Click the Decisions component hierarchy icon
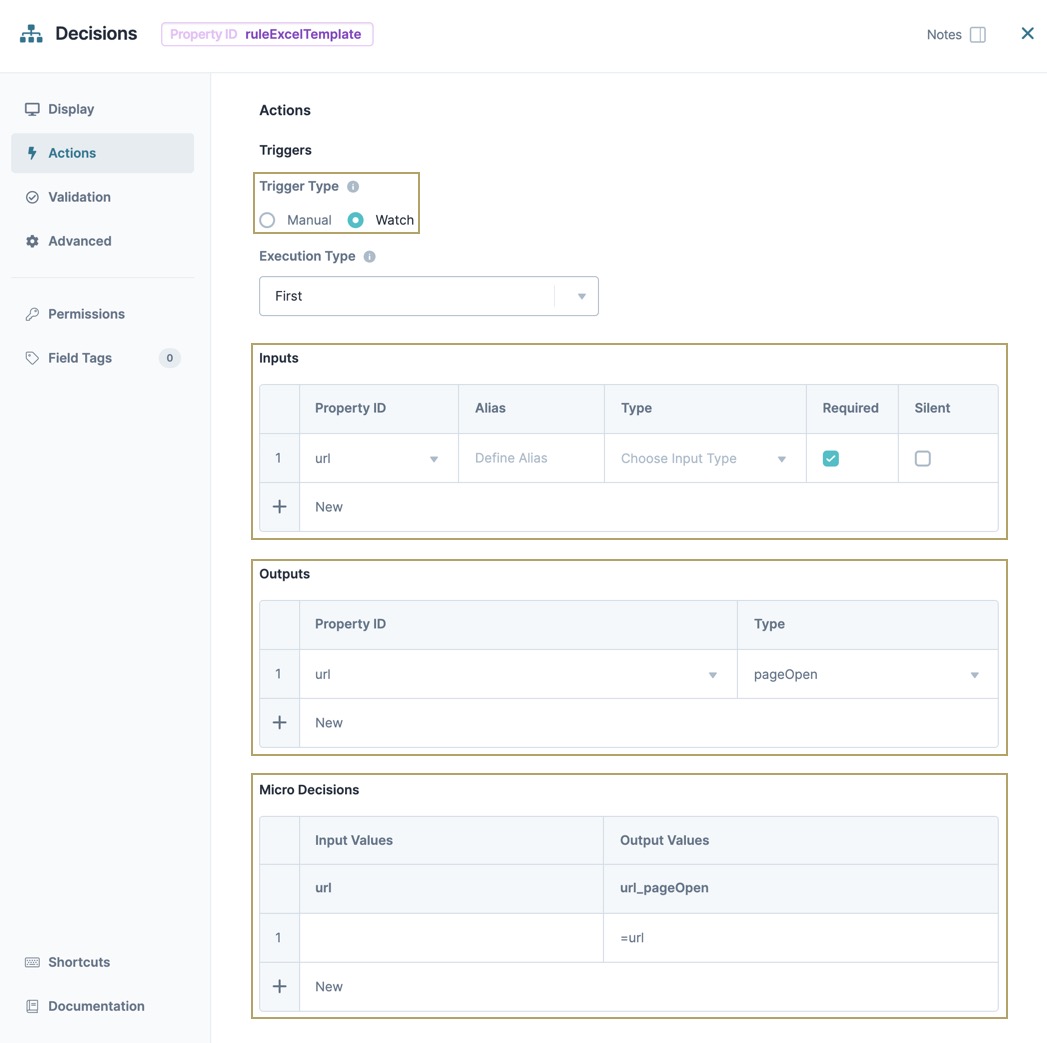 31,33
